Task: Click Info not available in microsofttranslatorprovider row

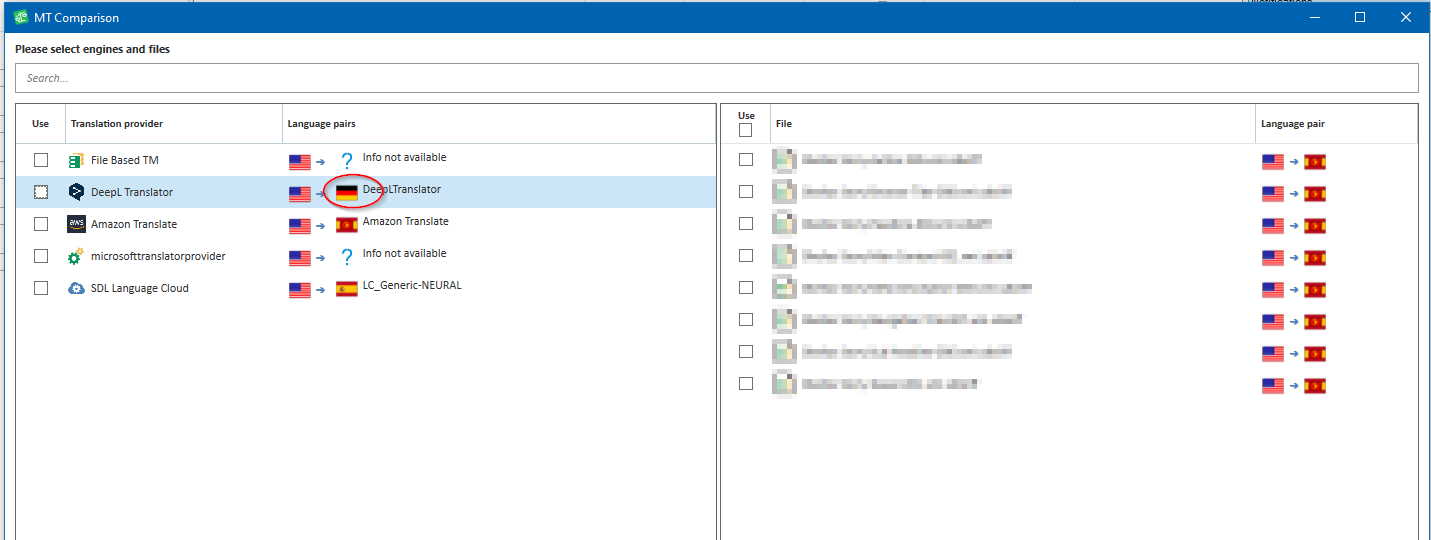Action: (404, 253)
